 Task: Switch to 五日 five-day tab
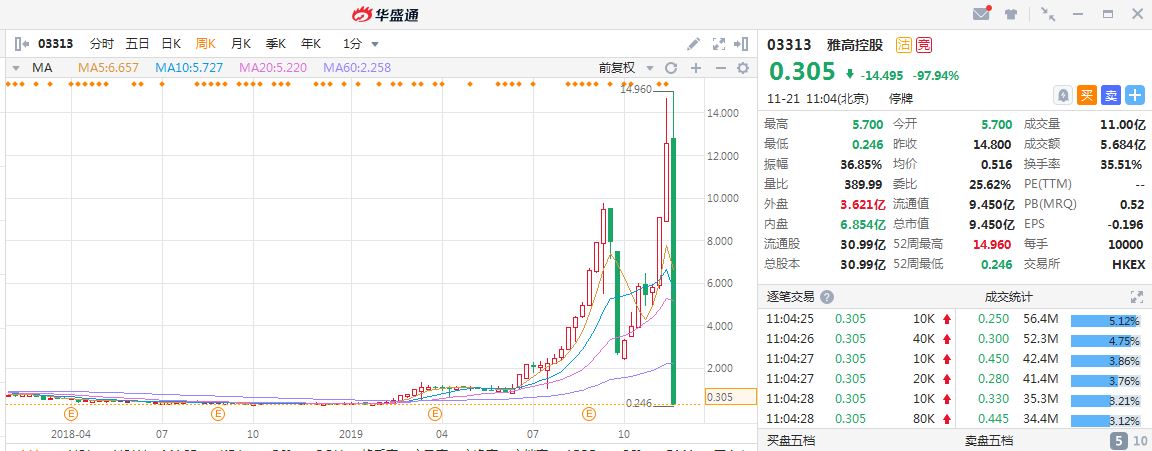(137, 44)
